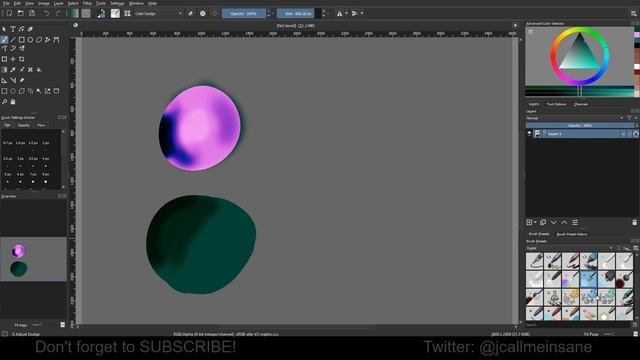Screen dimensions: 640x360
Task: Pick the Ellipse shape tool
Action: (30, 40)
